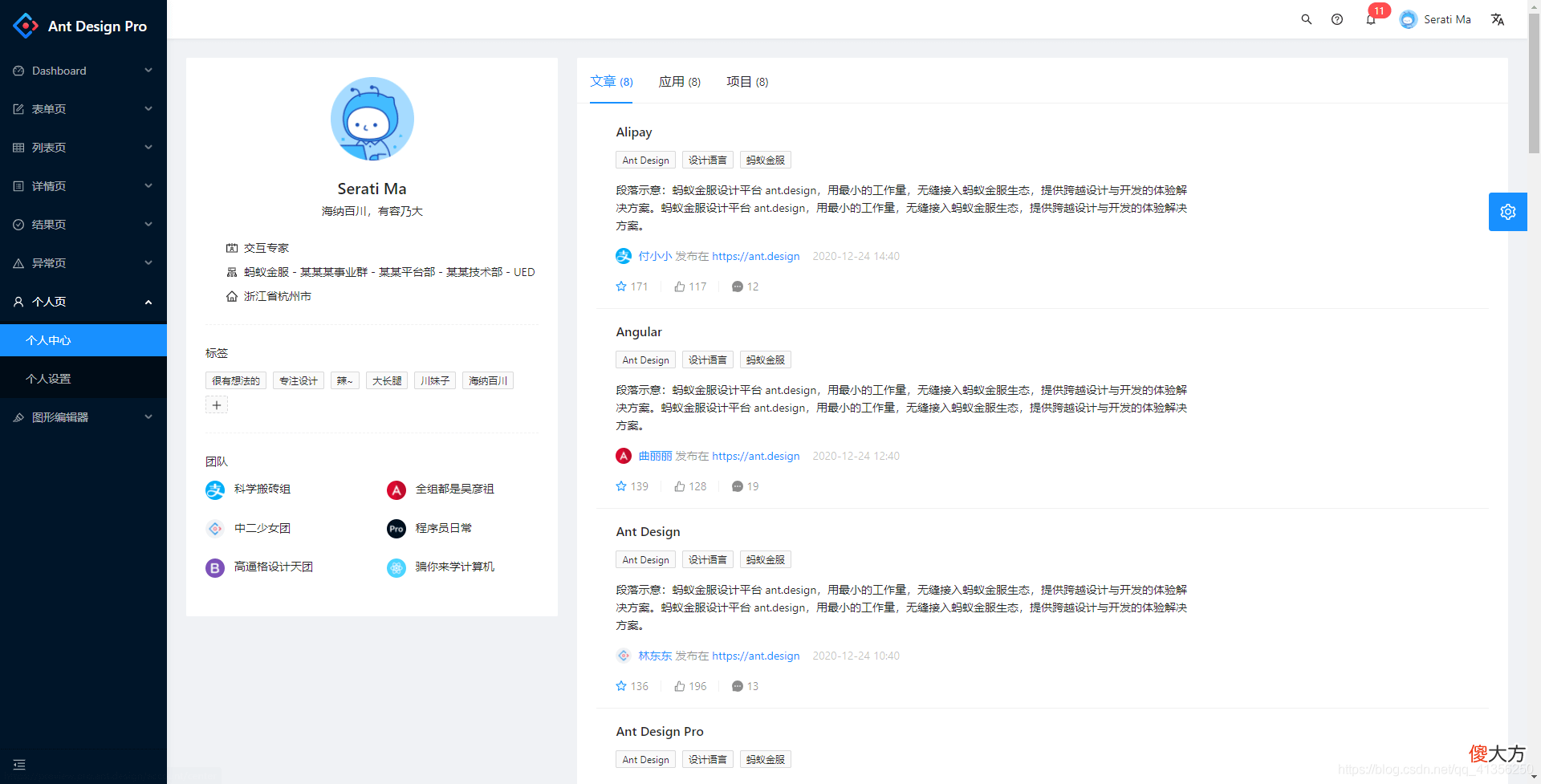Click the 专注设计 tag
Screen dimensions: 1541x784
299,380
